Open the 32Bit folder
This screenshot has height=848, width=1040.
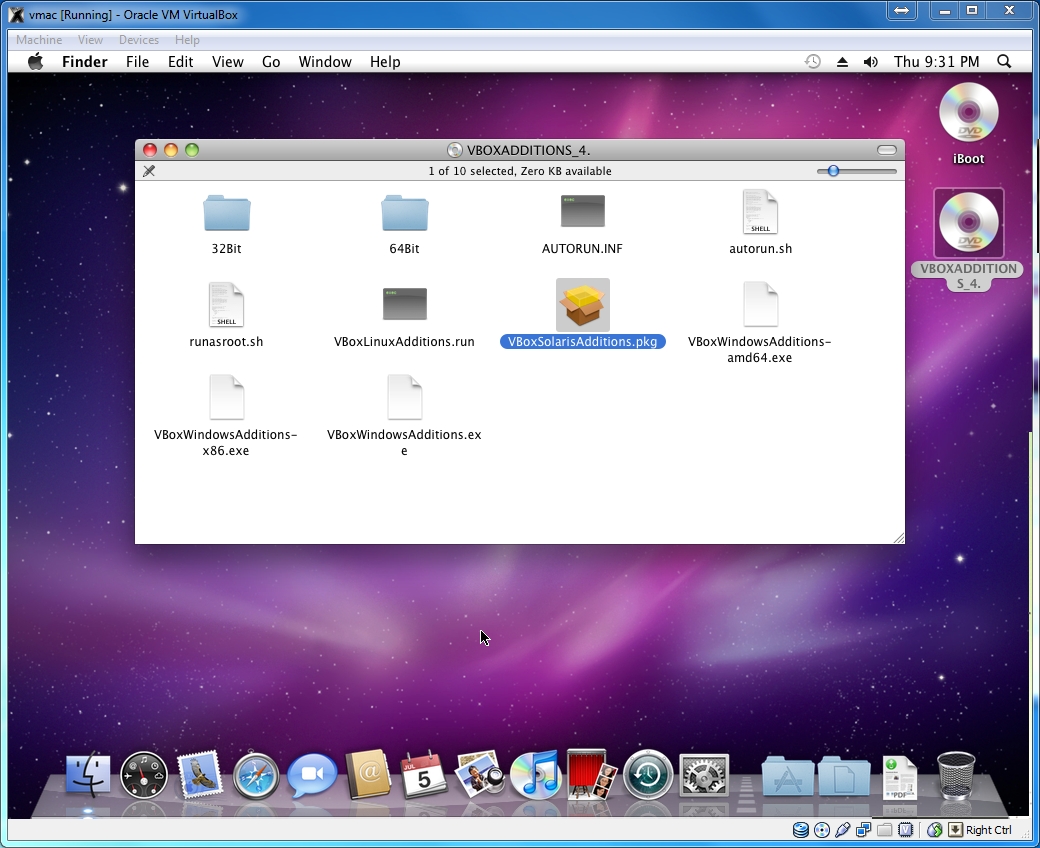[226, 213]
